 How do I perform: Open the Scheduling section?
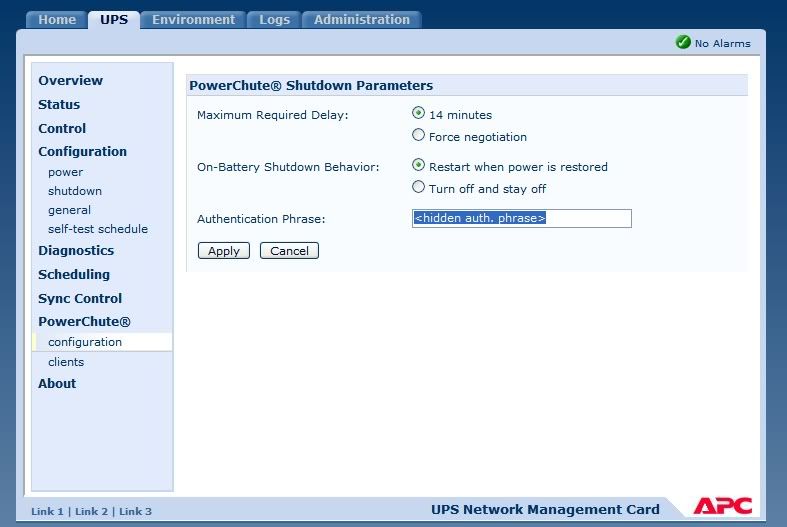[74, 275]
